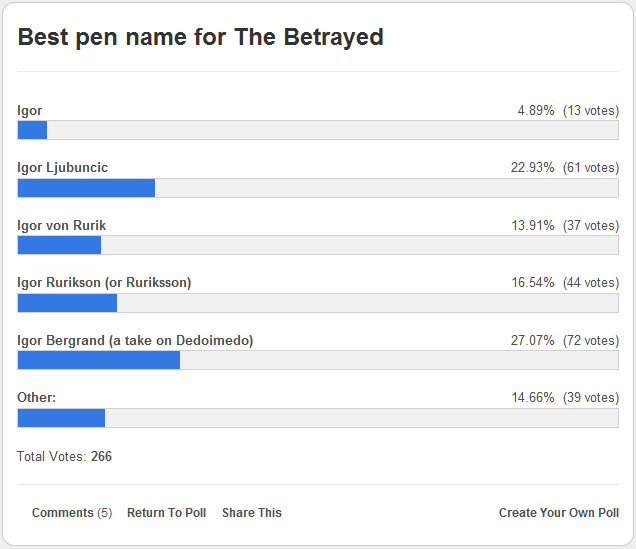Screen dimensions: 636x549
Task: Click the 27.07% (72 votes) text
Action: [565, 341]
